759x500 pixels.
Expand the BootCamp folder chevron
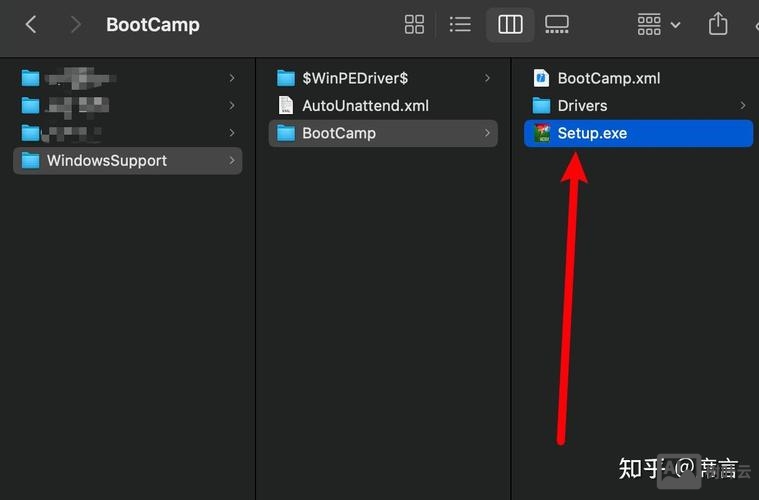pyautogui.click(x=488, y=133)
